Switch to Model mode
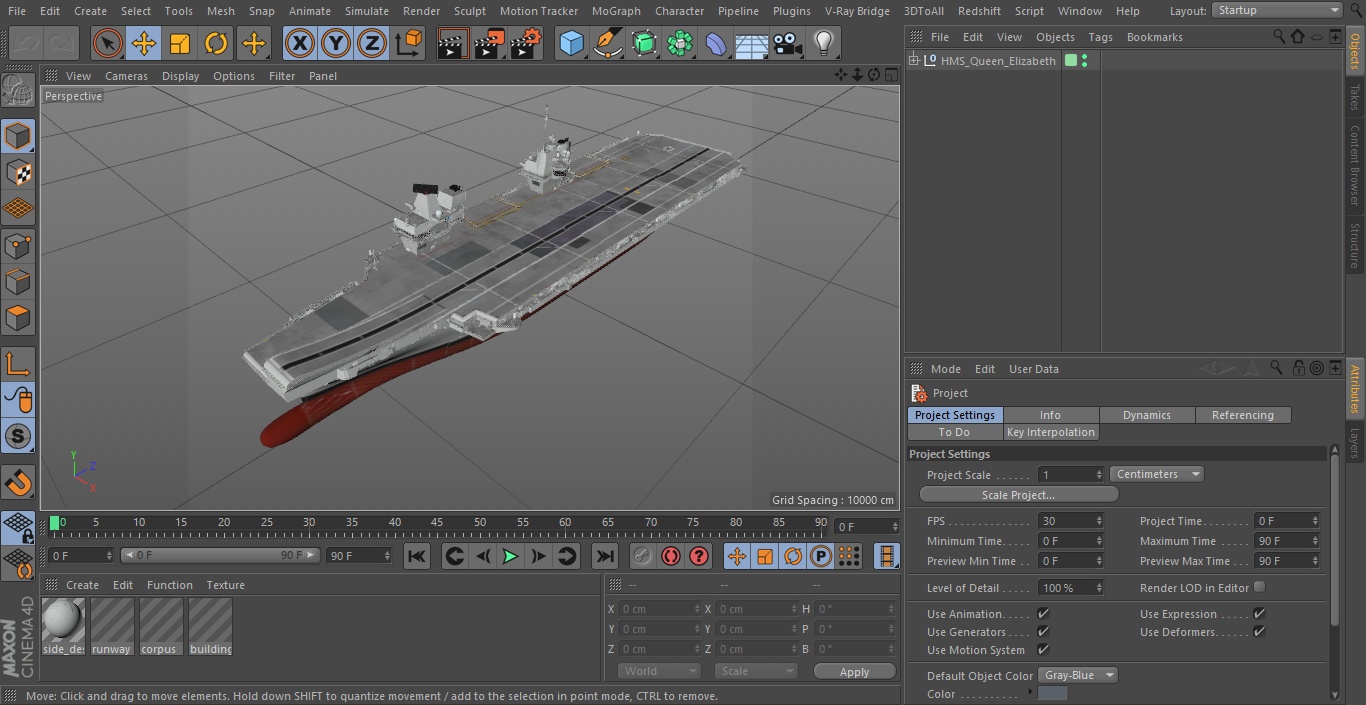The width and height of the screenshot is (1366, 705). [18, 136]
